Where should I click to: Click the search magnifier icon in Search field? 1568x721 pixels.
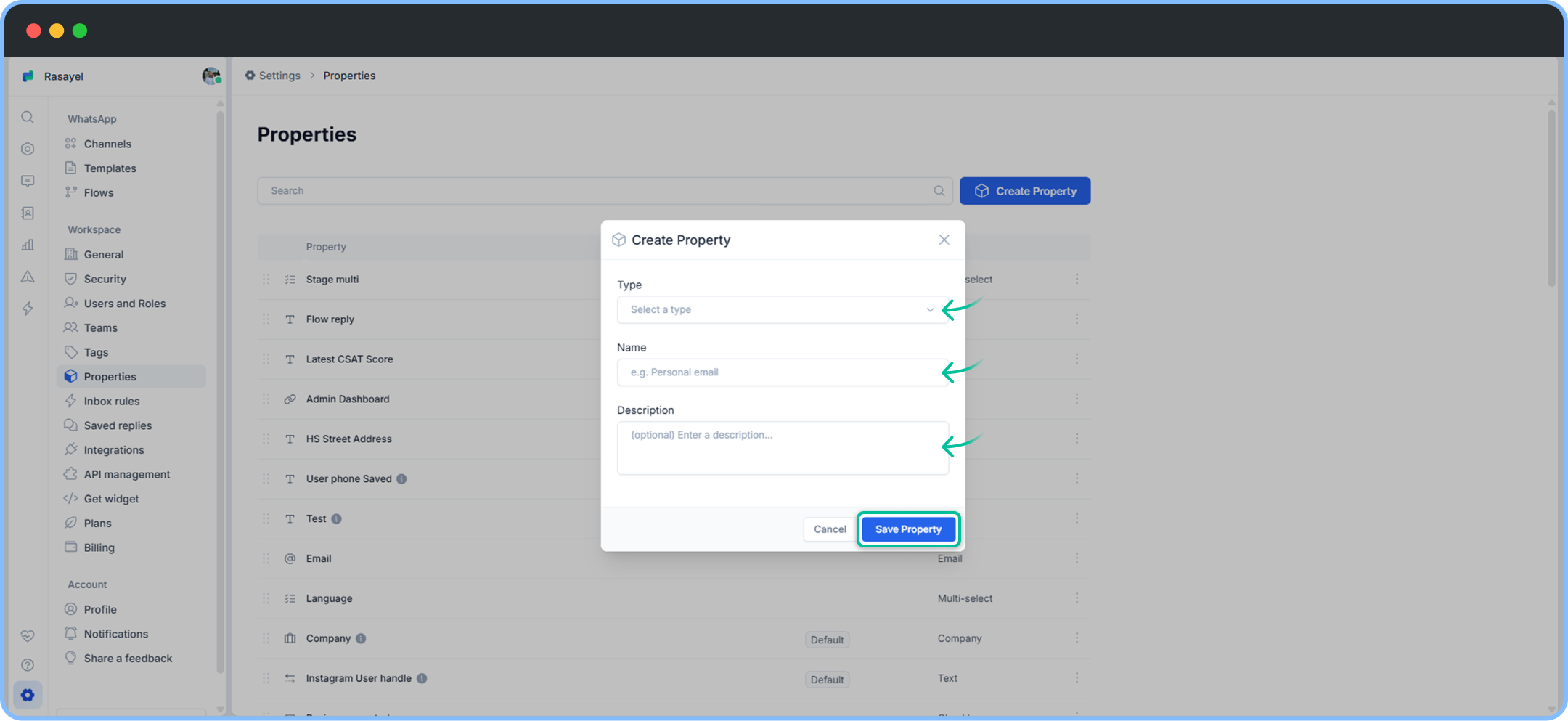pos(939,191)
